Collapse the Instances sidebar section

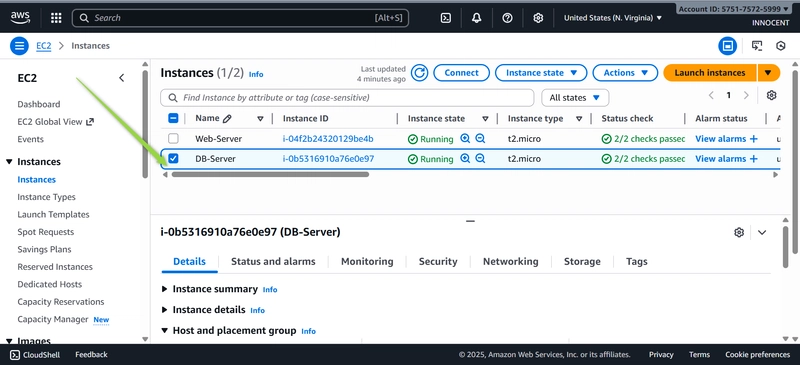9,162
